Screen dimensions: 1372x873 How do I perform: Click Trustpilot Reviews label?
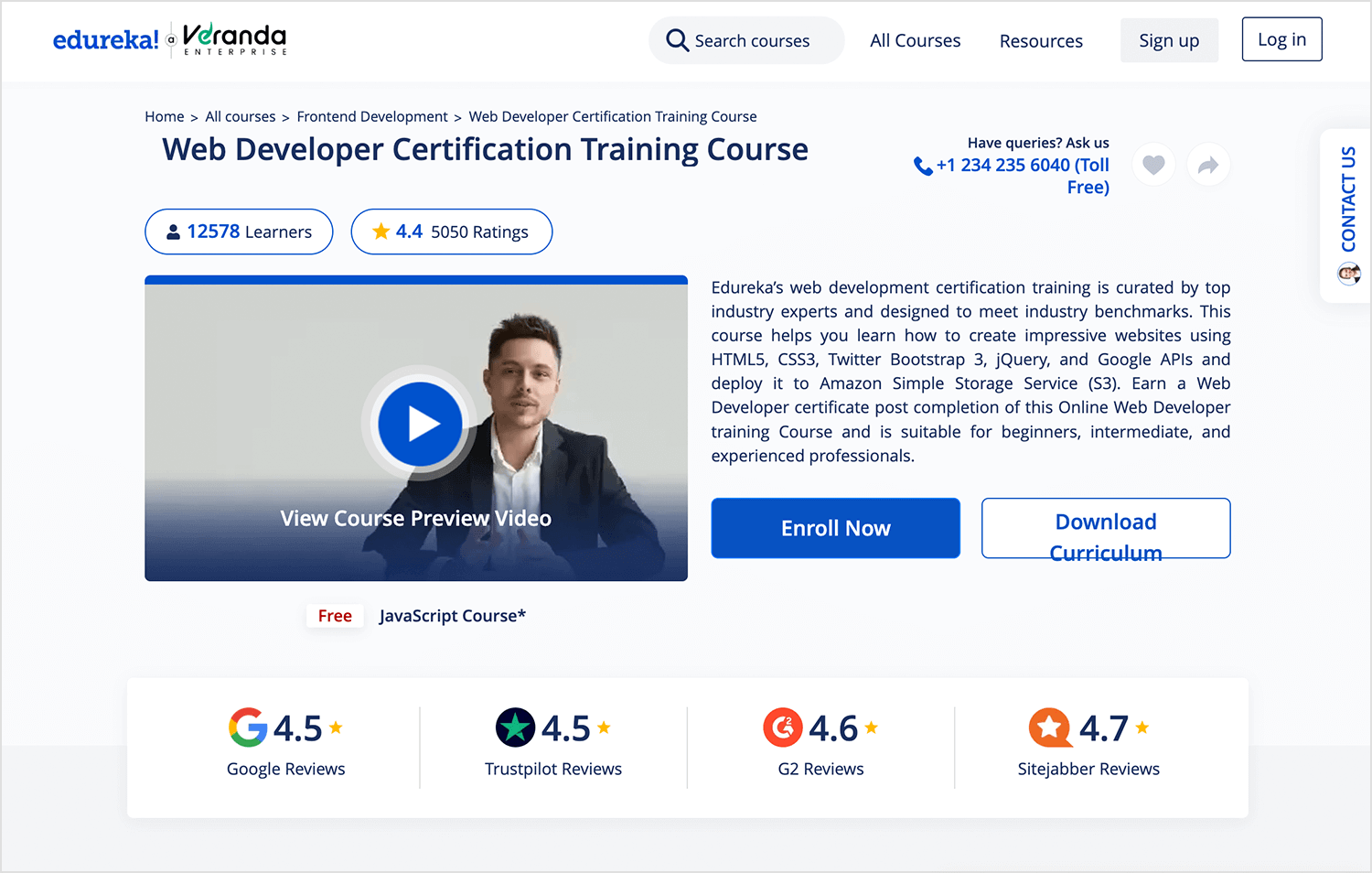(x=553, y=769)
